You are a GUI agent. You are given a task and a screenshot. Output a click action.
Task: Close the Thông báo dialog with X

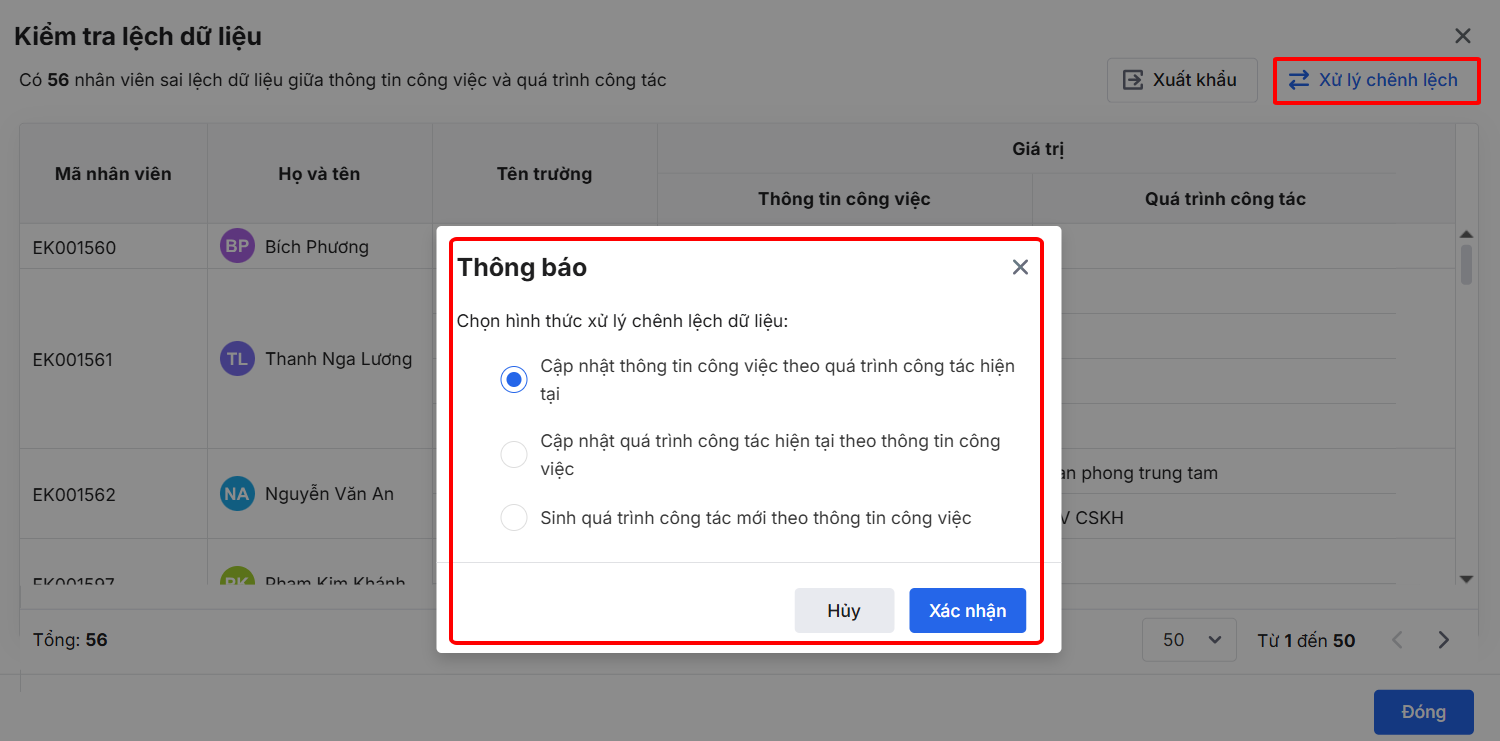point(1020,267)
